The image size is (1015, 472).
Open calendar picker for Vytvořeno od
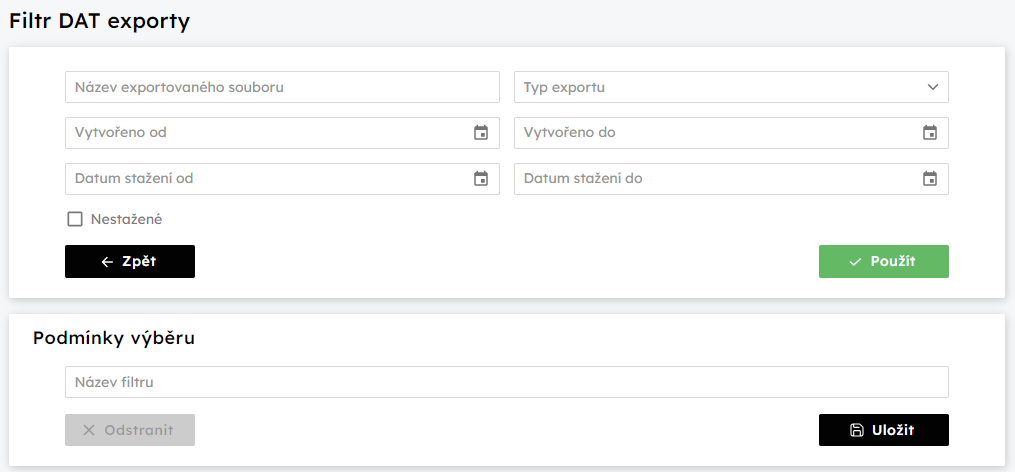coord(481,133)
